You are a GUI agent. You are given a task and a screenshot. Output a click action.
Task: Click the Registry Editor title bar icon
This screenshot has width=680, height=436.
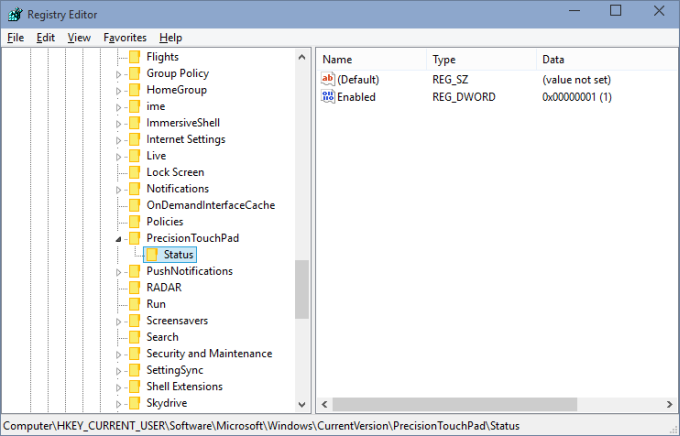[x=13, y=12]
